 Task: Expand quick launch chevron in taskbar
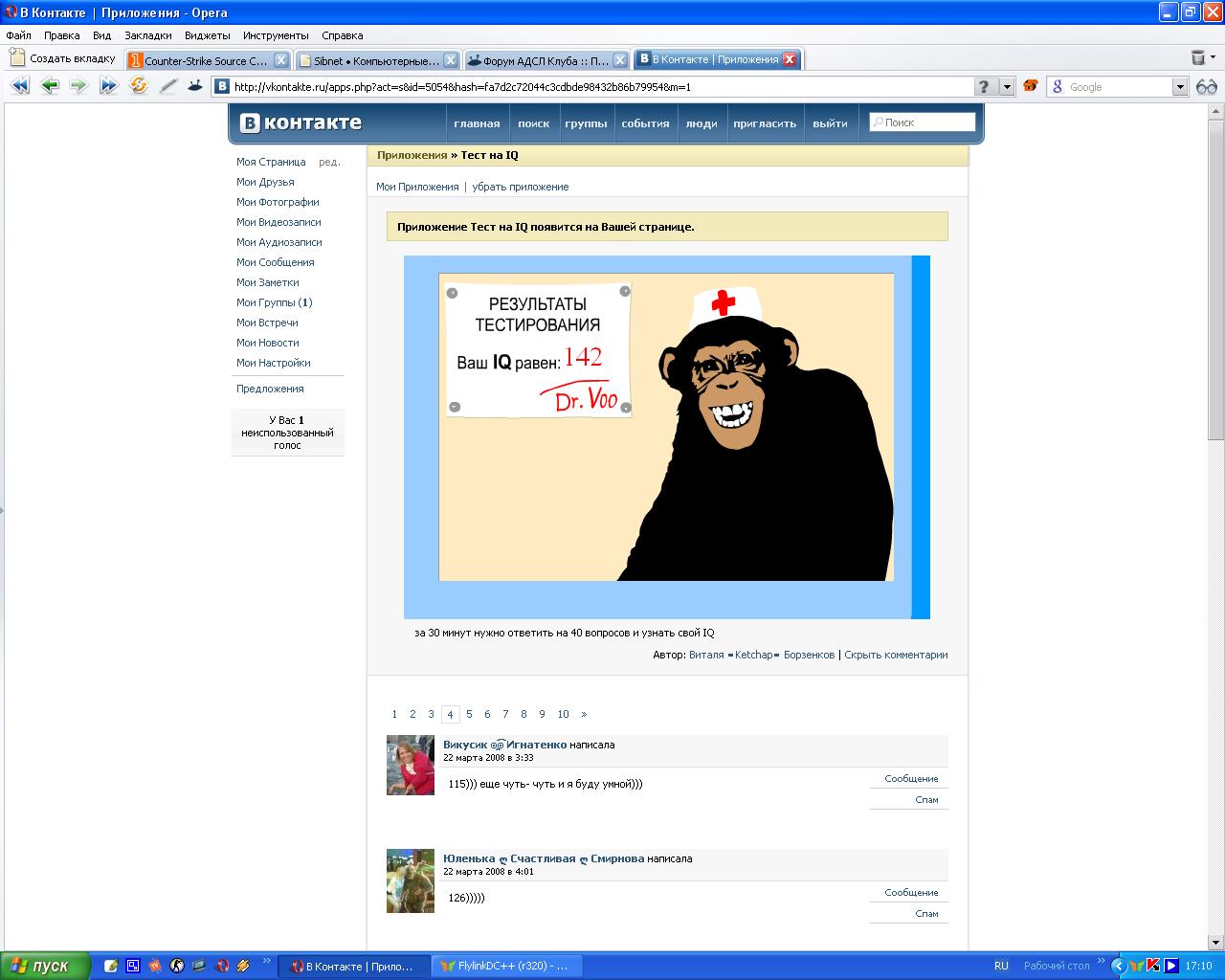[266, 961]
